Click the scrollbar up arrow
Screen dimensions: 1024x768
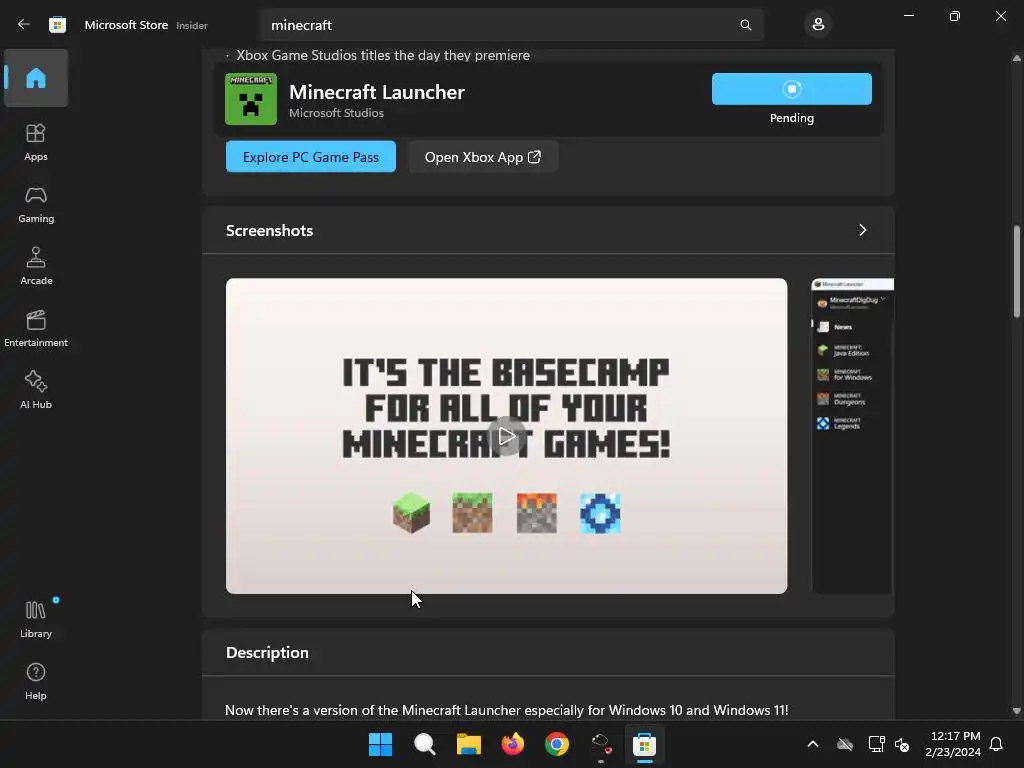pos(1016,57)
